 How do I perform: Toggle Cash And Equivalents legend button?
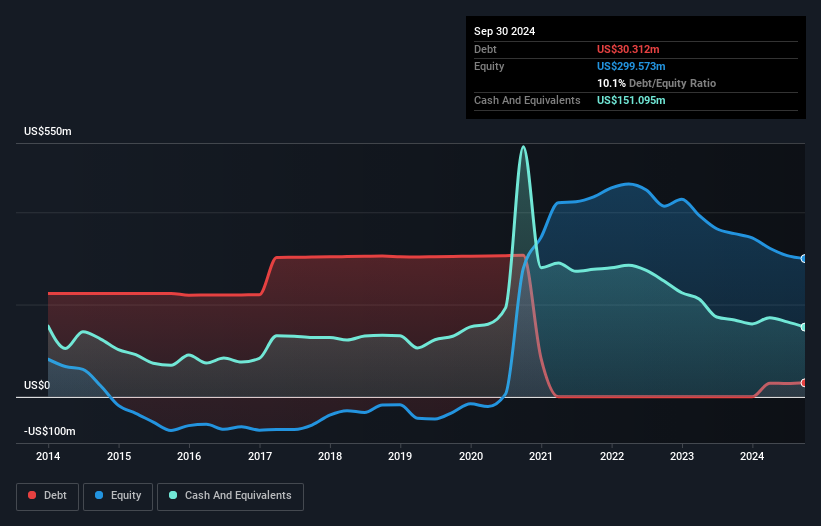230,496
